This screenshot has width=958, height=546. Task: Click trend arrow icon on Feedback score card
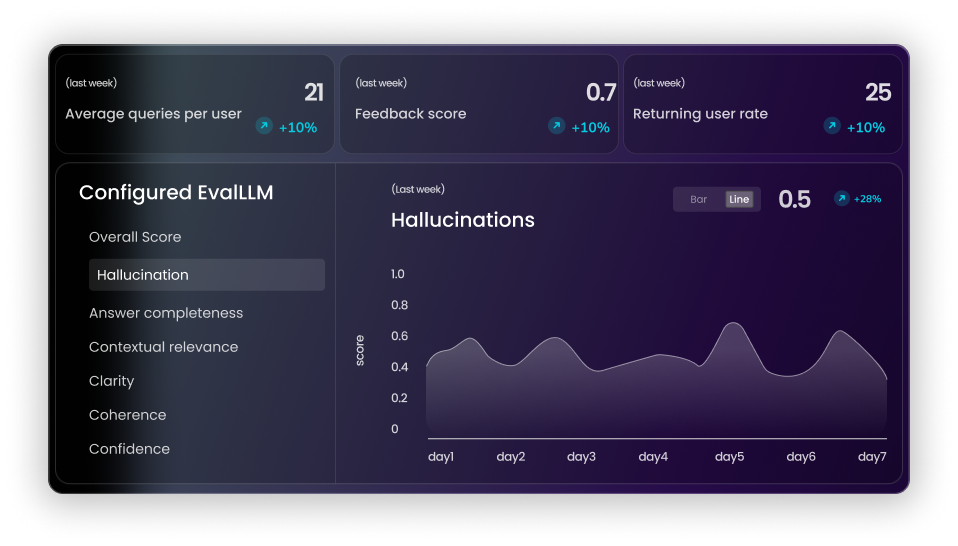(x=557, y=126)
